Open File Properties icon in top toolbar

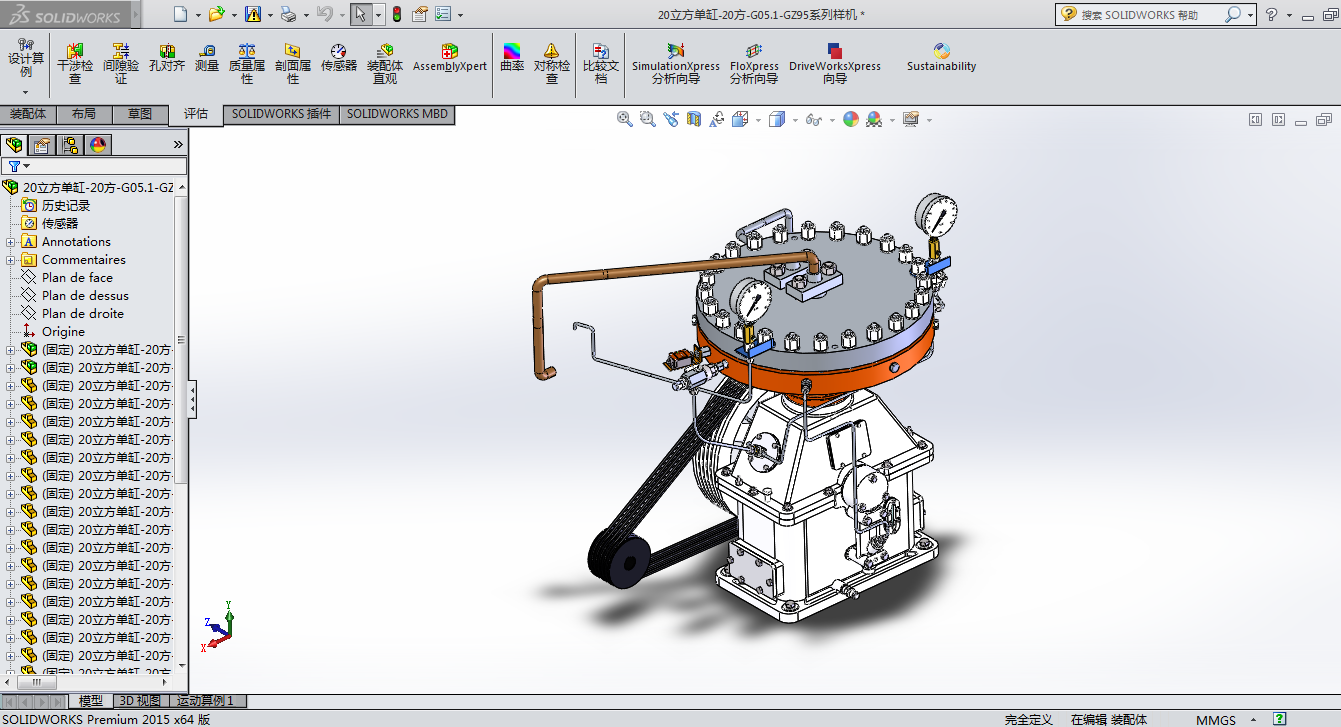point(420,14)
